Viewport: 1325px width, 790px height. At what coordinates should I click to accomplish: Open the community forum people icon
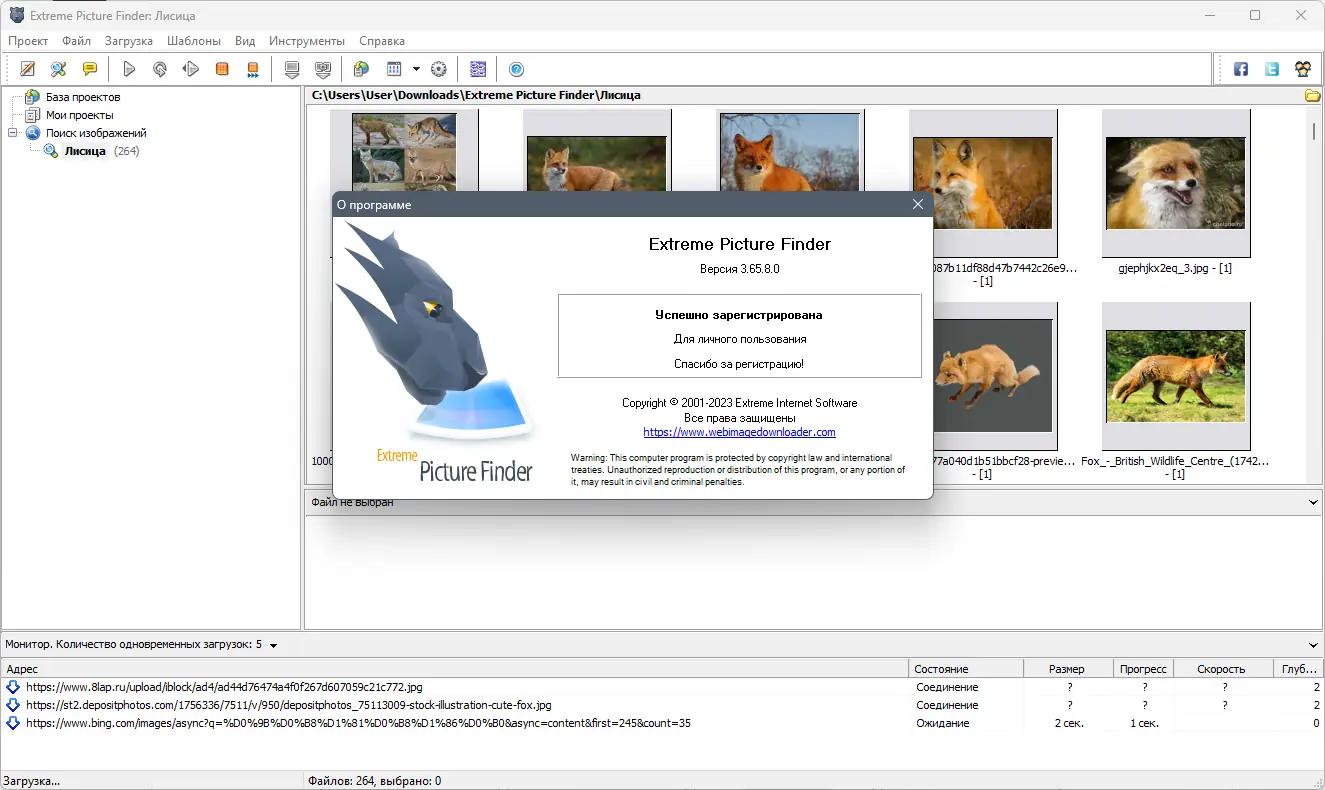[x=1302, y=69]
